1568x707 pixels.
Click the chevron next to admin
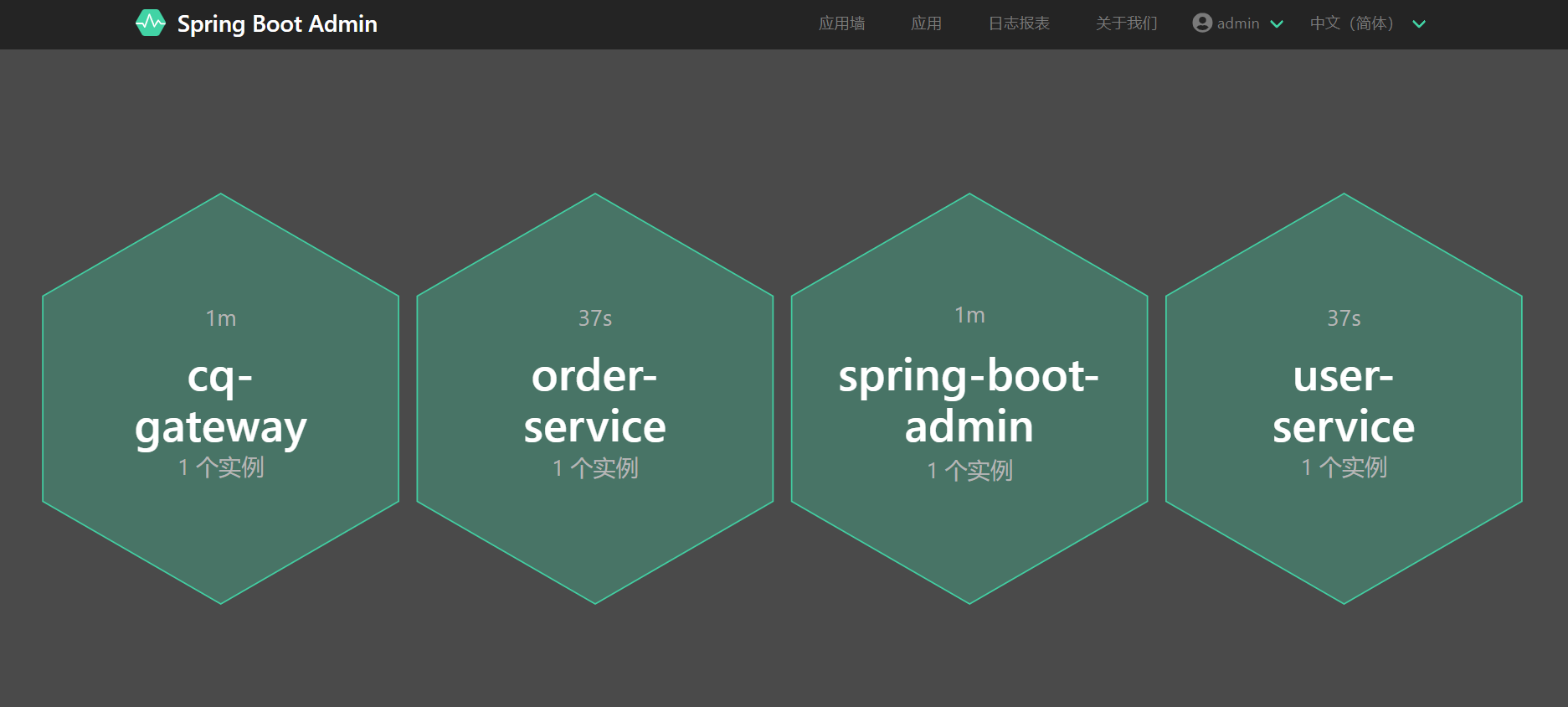coord(1277,24)
